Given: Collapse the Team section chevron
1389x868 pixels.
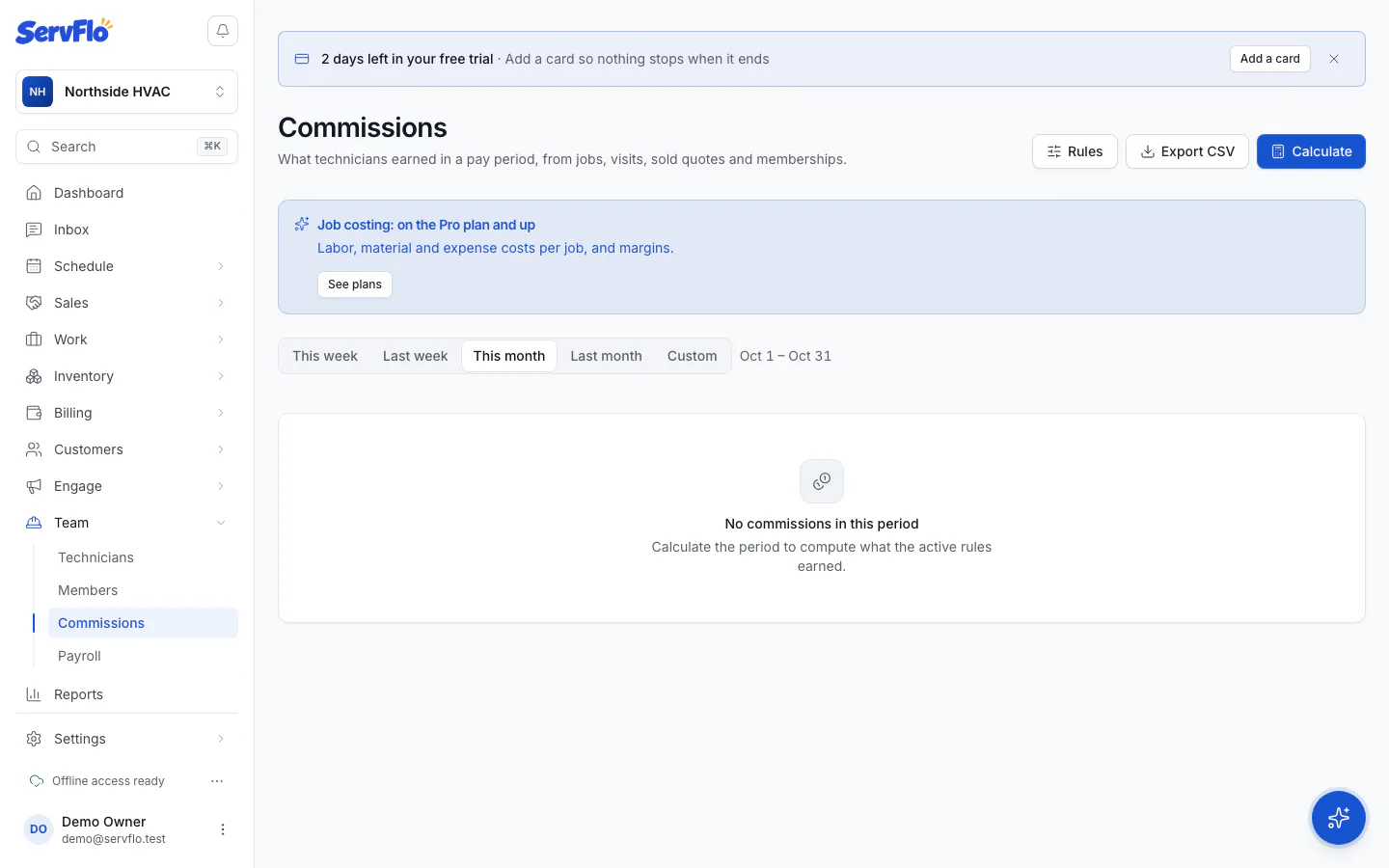Looking at the screenshot, I should pyautogui.click(x=221, y=523).
